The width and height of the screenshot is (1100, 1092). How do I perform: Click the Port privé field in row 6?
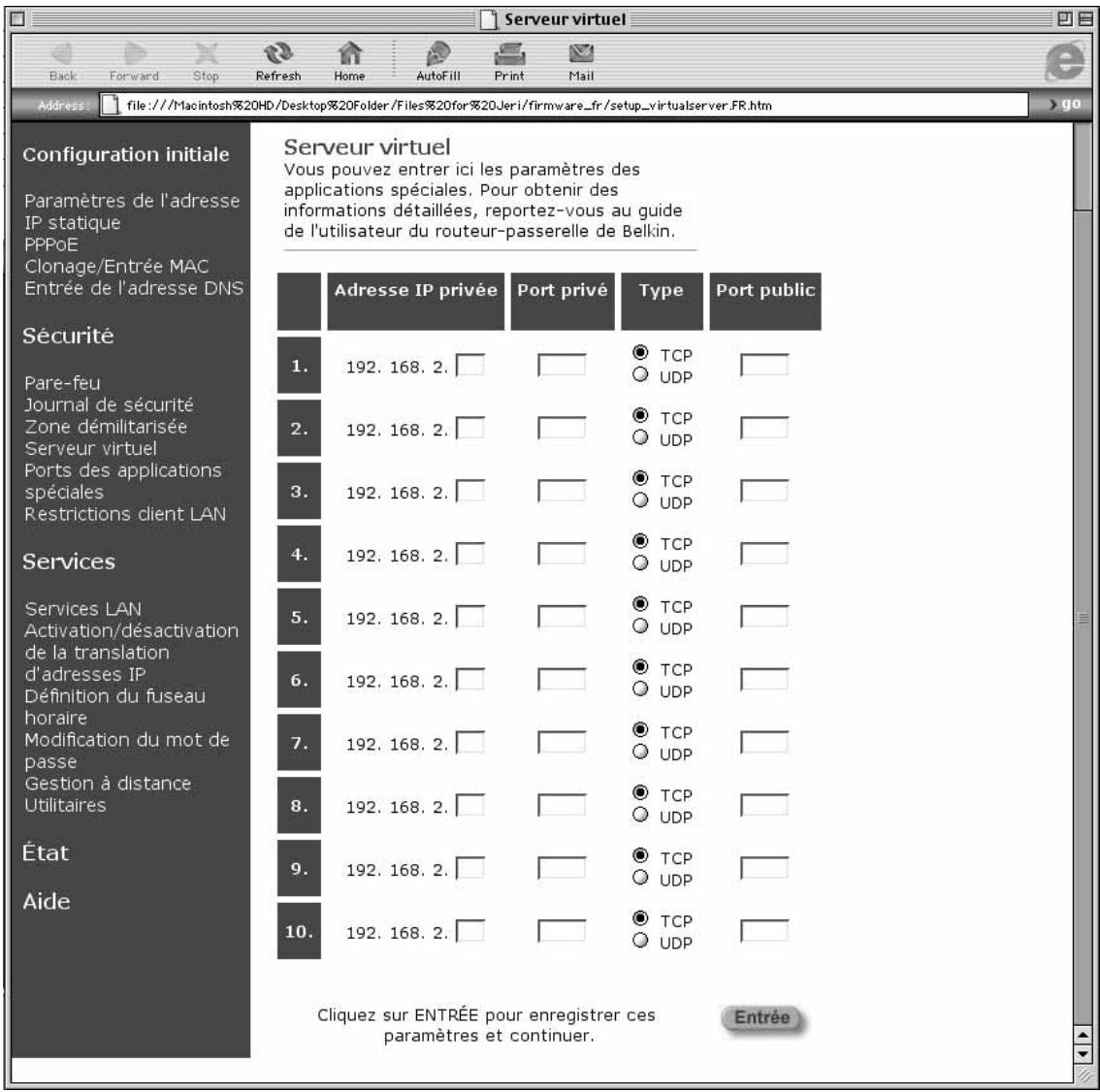pos(562,679)
